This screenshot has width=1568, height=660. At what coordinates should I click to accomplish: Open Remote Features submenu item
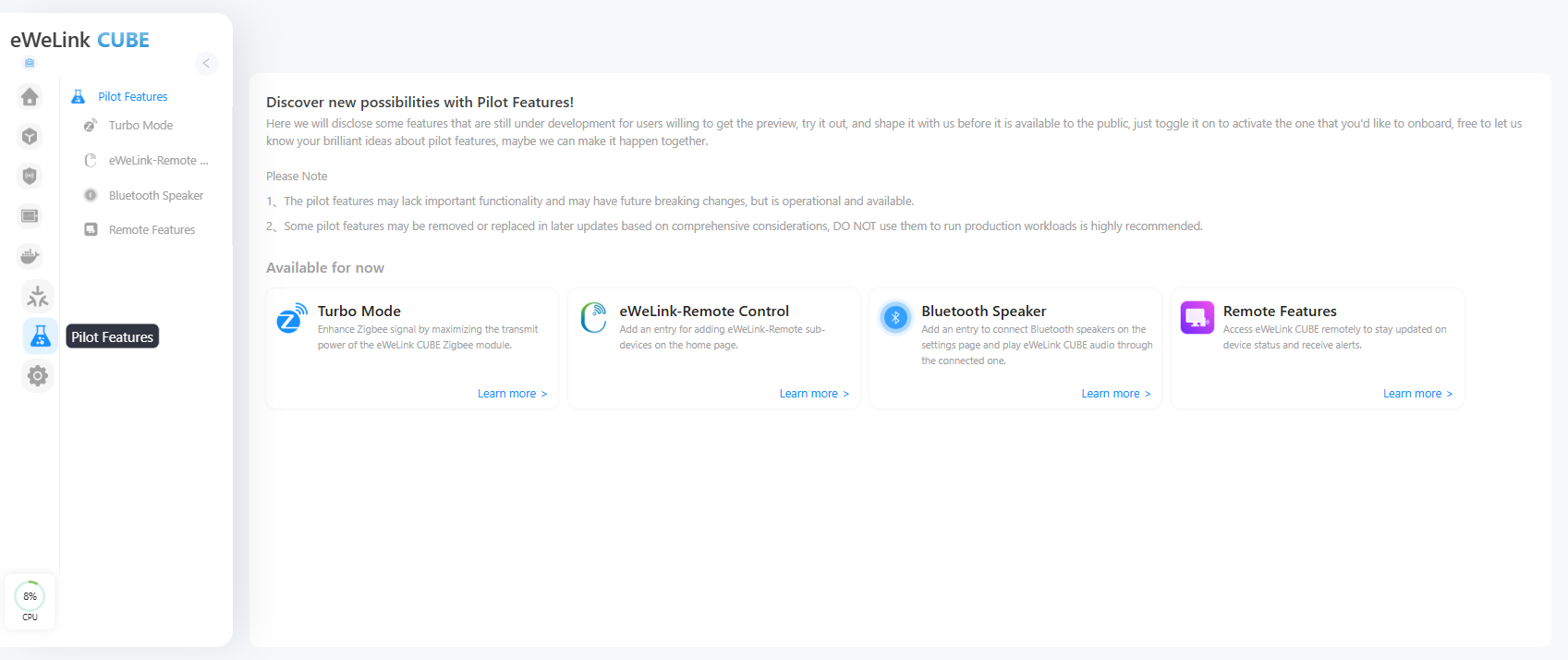point(152,230)
